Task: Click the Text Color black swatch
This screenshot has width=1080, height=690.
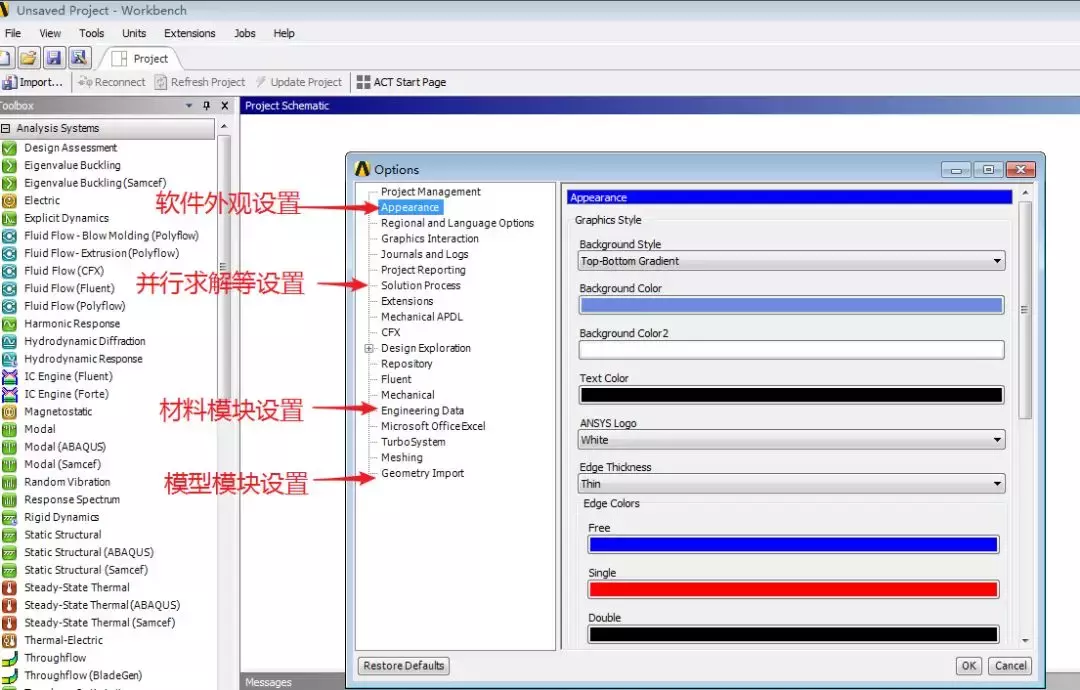Action: 791,395
